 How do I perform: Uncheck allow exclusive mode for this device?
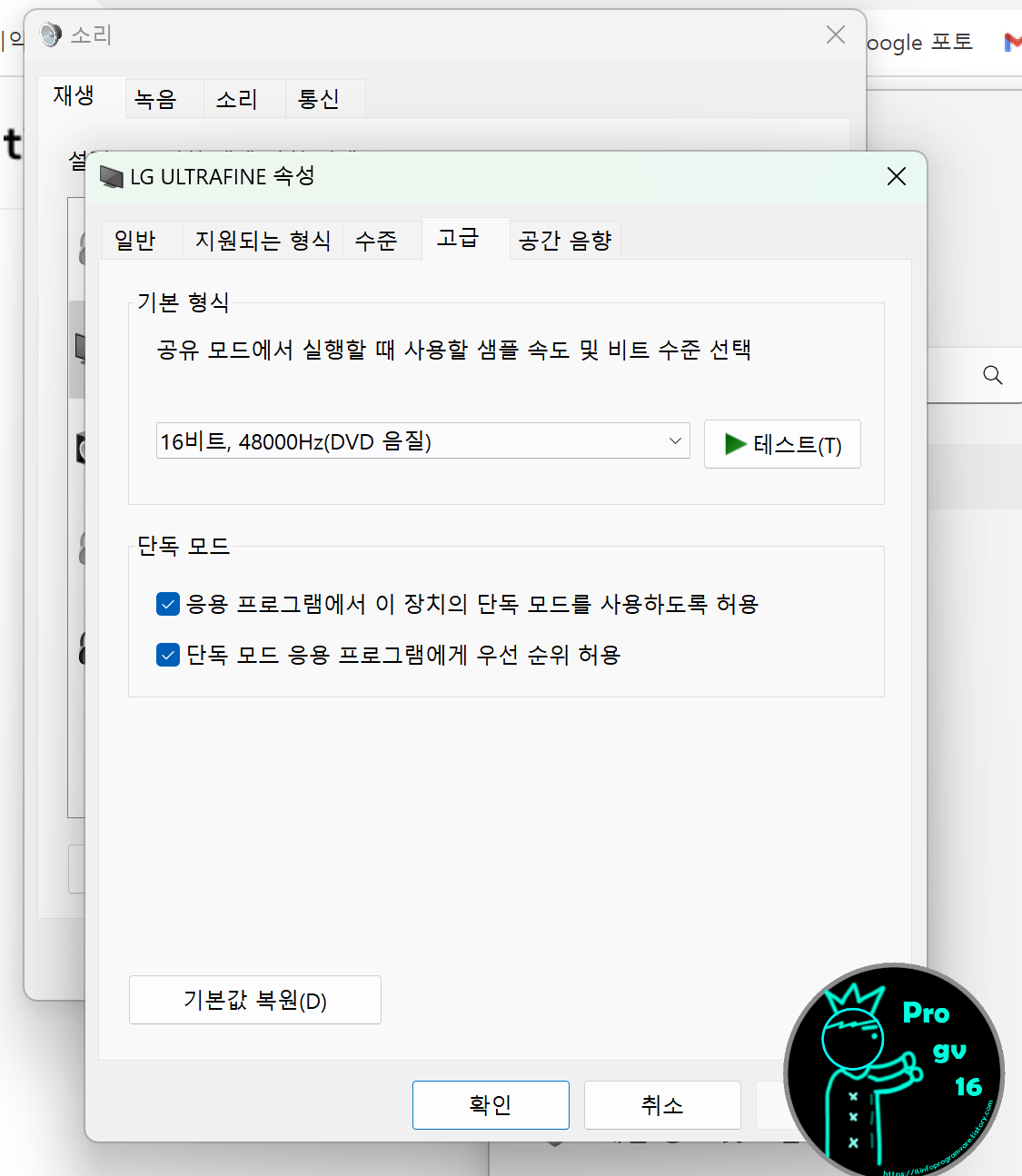tap(167, 604)
